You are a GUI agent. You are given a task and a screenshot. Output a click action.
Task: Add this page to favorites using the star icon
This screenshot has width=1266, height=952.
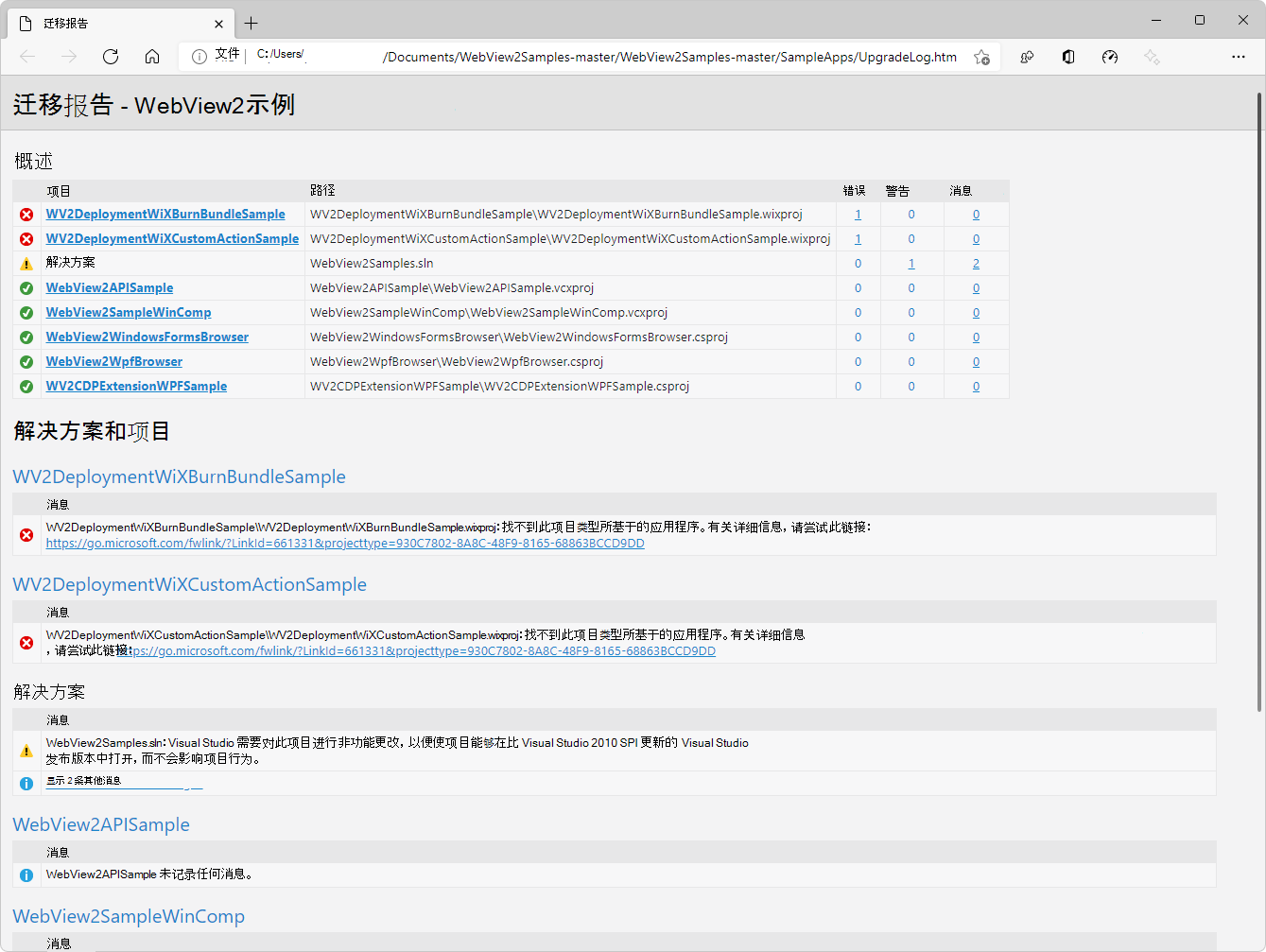pyautogui.click(x=981, y=57)
